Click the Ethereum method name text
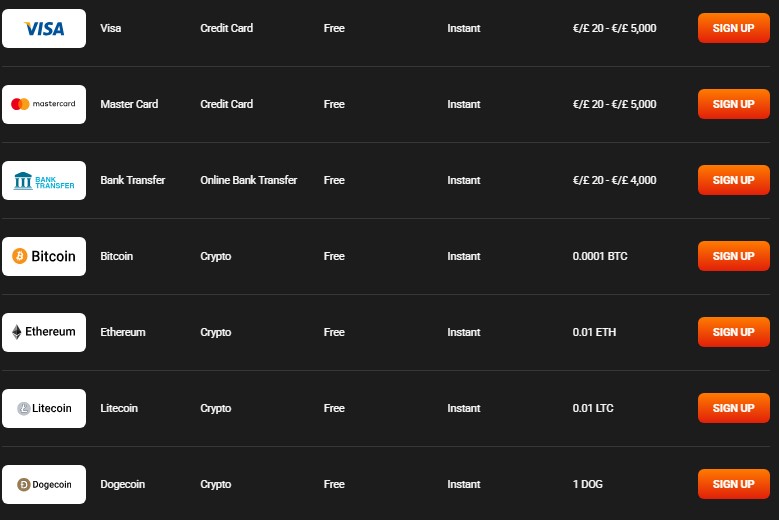779x520 pixels. click(x=123, y=332)
